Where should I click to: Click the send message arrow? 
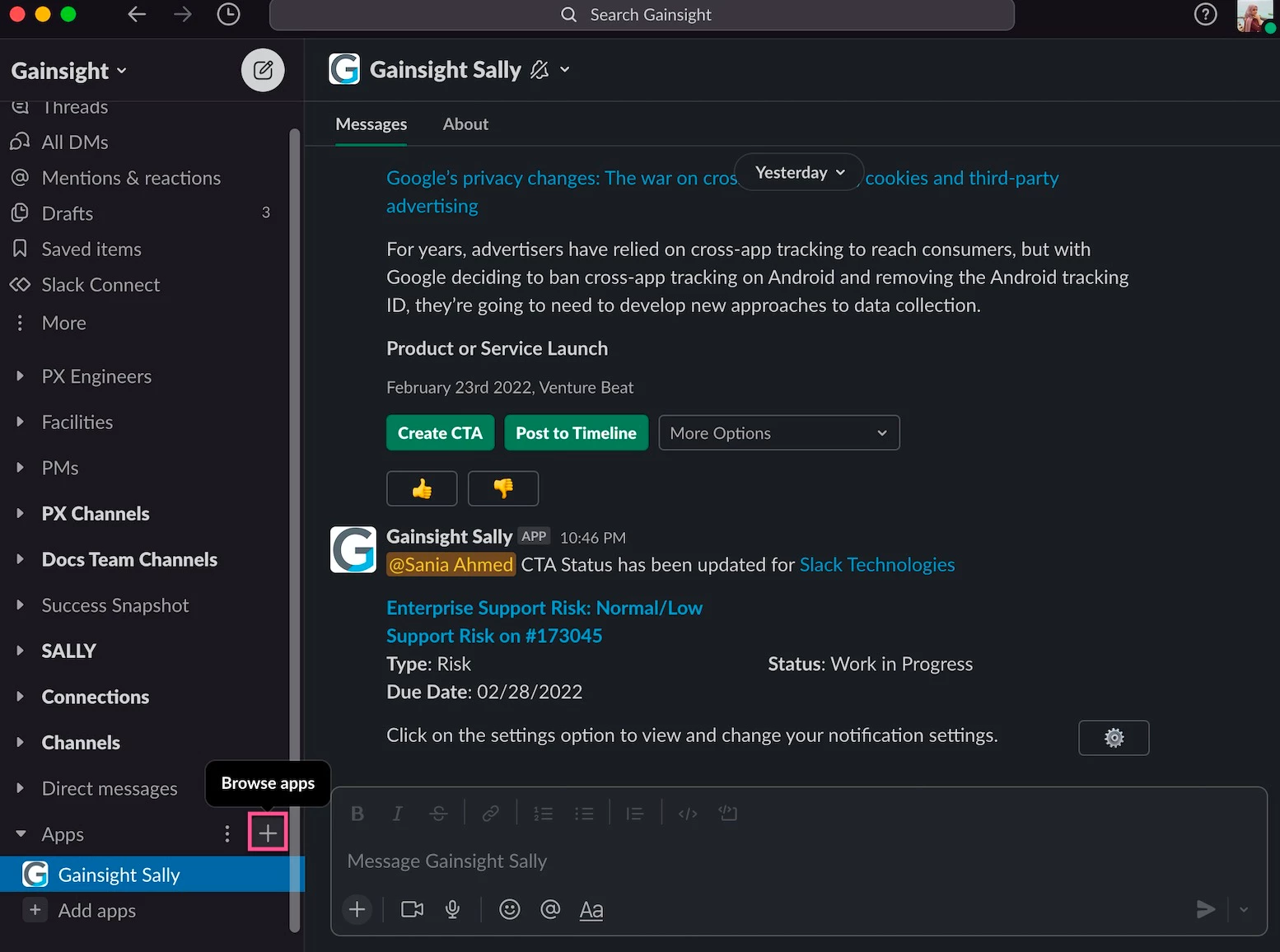point(1206,910)
